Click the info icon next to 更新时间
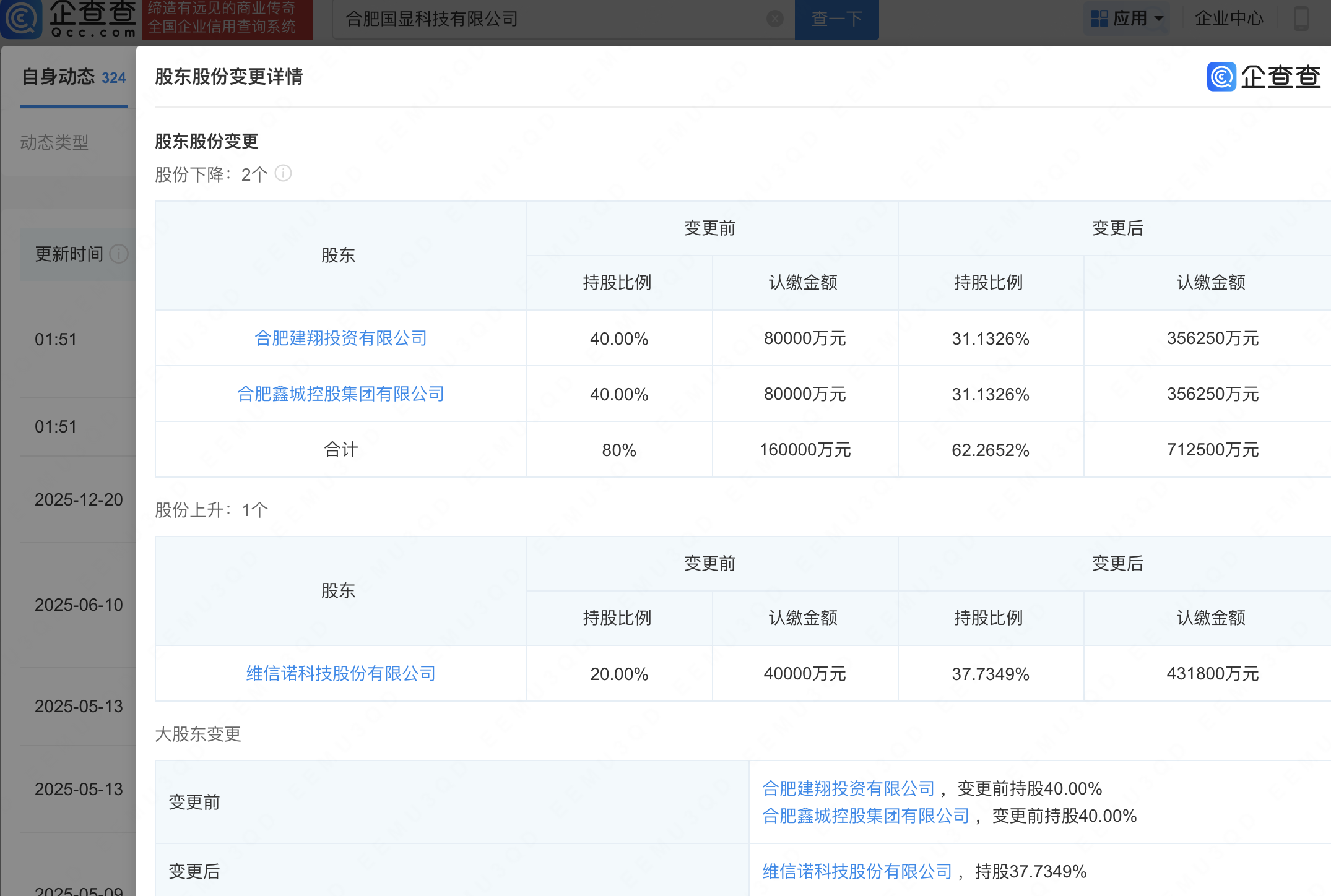The image size is (1331, 896). tap(118, 254)
